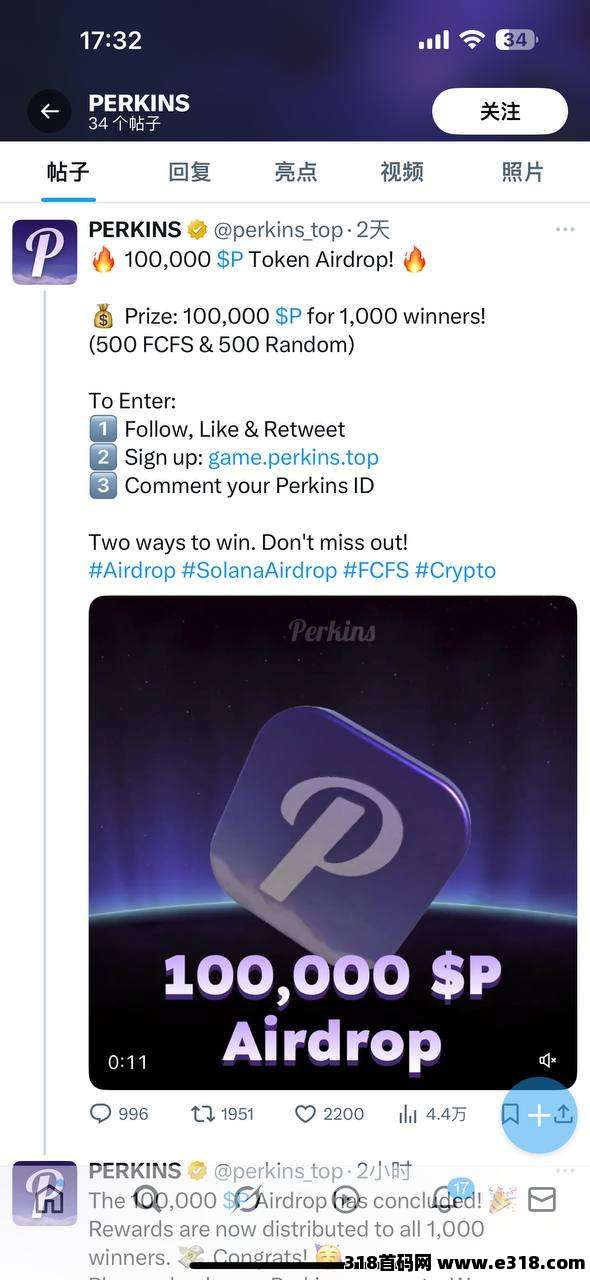Image resolution: width=590 pixels, height=1280 pixels.
Task: Open the three-dot menu on first post
Action: 565,229
